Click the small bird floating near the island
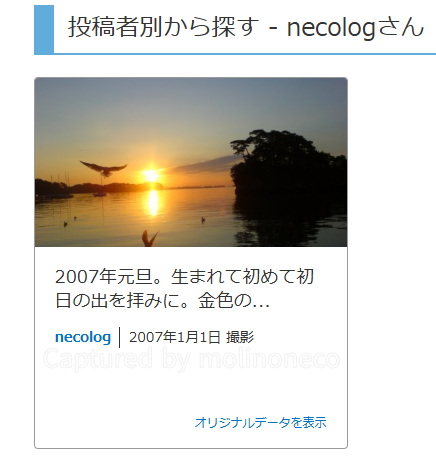Image resolution: width=436 pixels, height=466 pixels. pyautogui.click(x=203, y=219)
